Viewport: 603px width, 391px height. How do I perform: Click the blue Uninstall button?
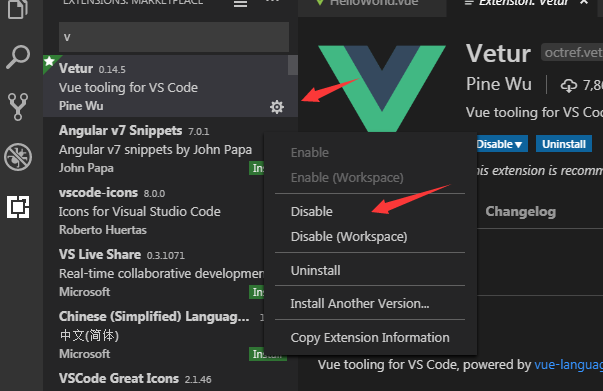564,144
